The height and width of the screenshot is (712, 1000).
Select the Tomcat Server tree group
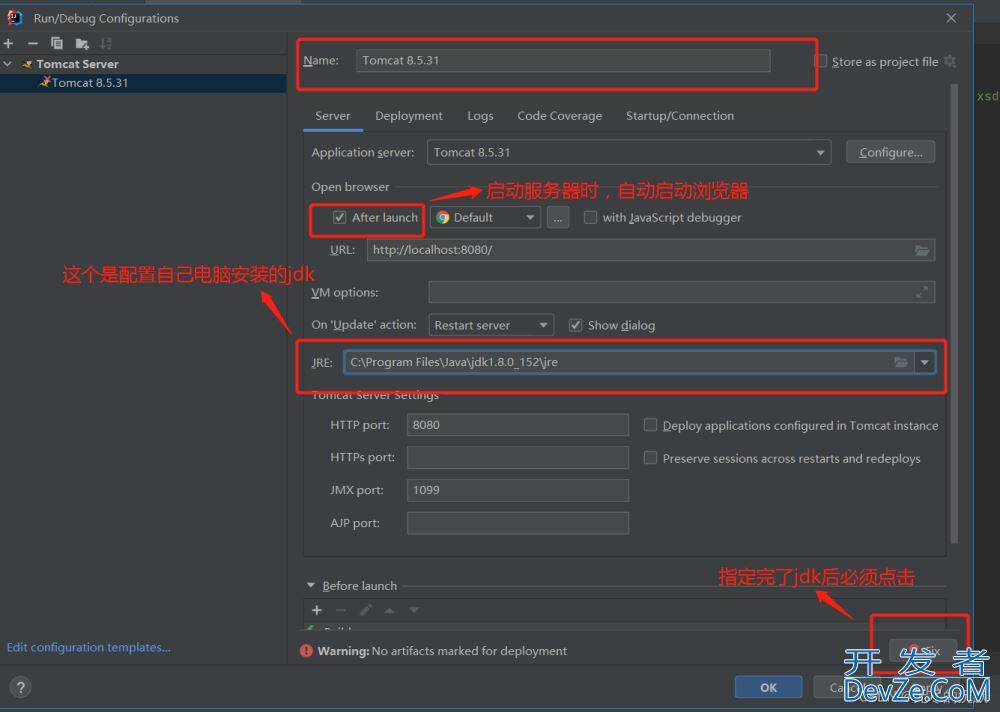click(77, 64)
